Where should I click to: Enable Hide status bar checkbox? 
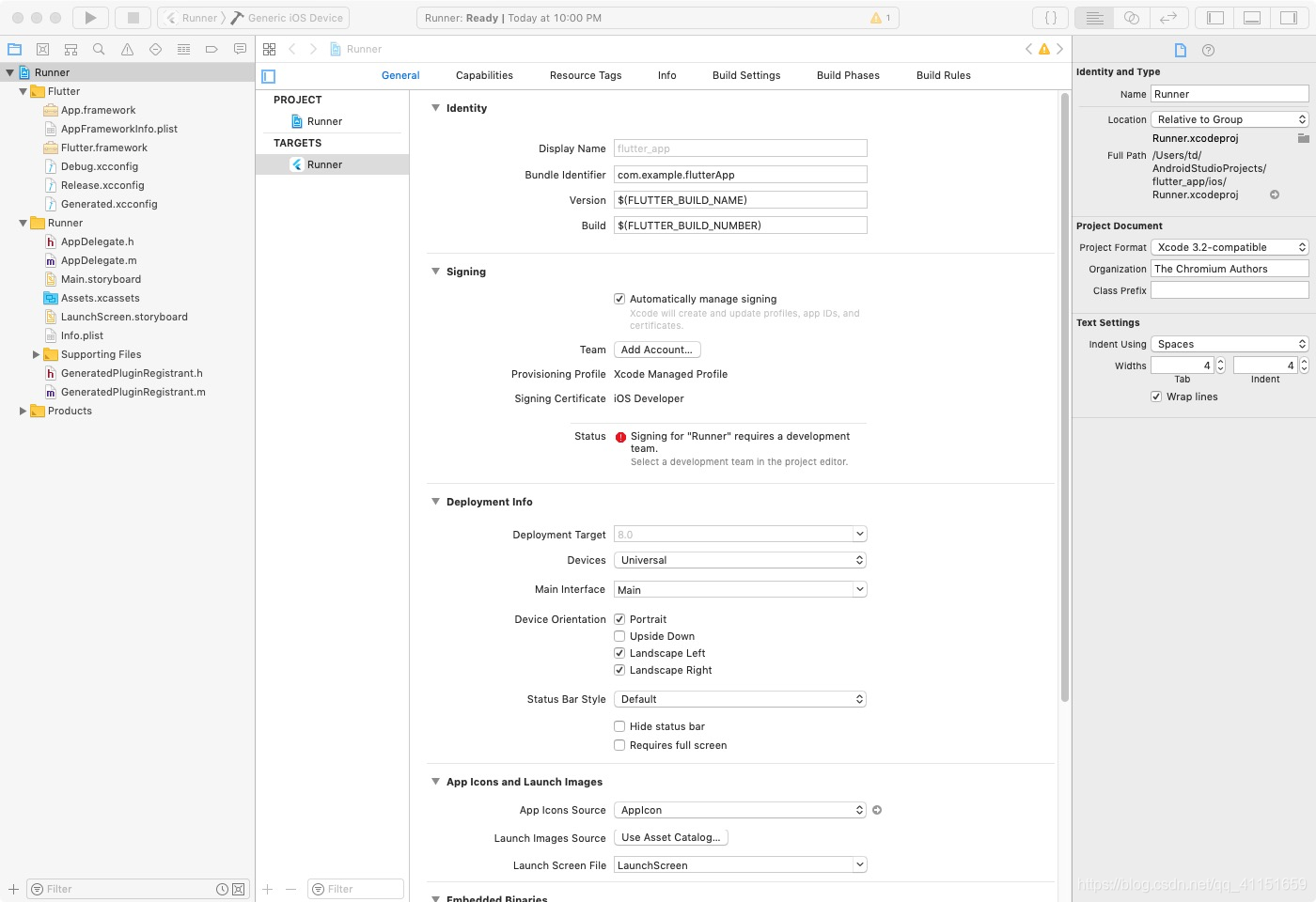click(x=619, y=726)
